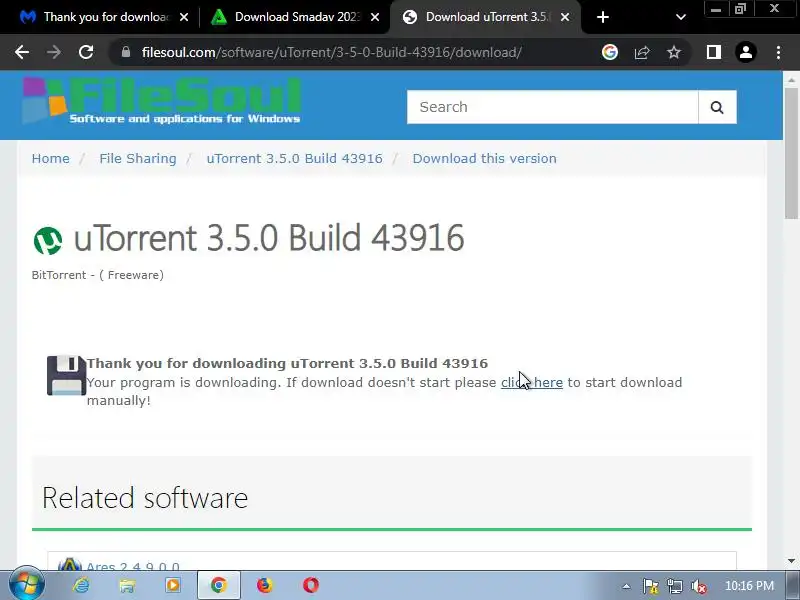Open a new tab with plus button
Image resolution: width=800 pixels, height=600 pixels.
click(x=603, y=17)
